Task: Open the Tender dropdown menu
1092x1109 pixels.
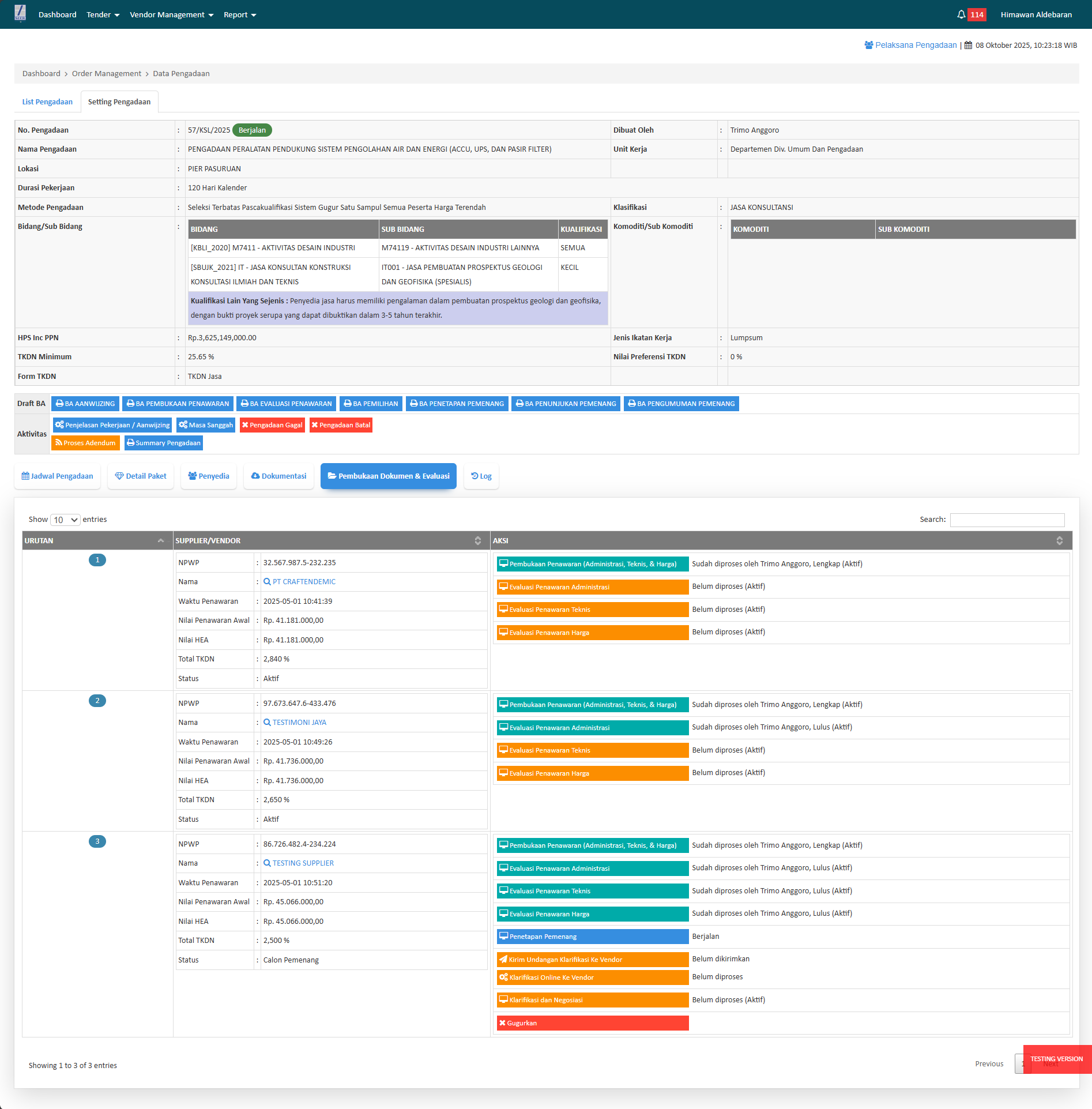Action: 103,15
